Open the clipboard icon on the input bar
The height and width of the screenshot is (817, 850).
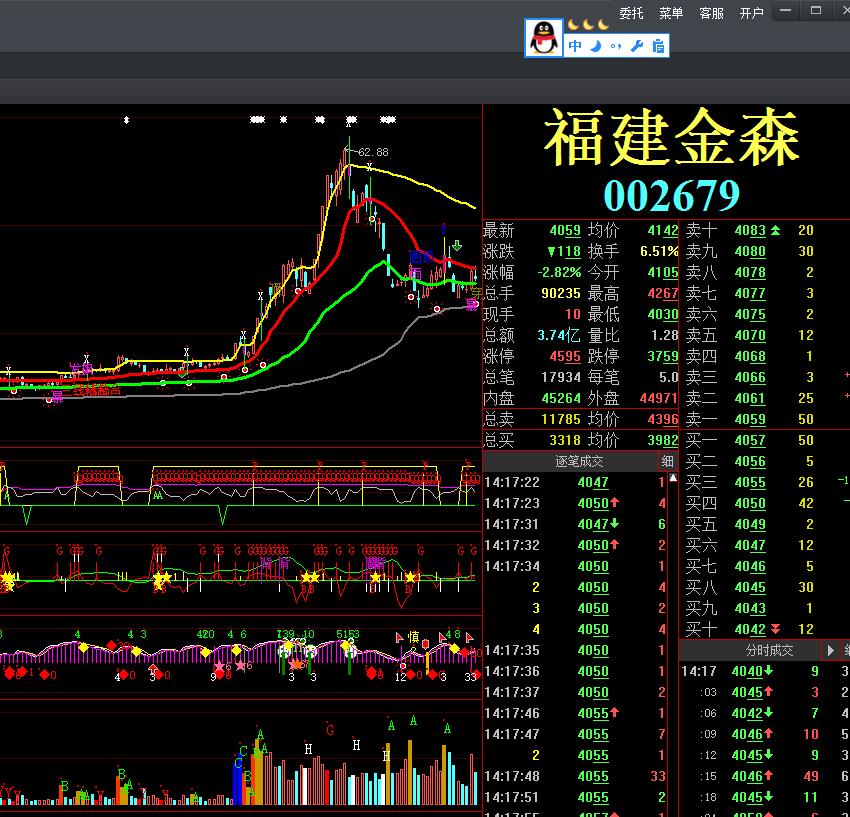click(658, 46)
